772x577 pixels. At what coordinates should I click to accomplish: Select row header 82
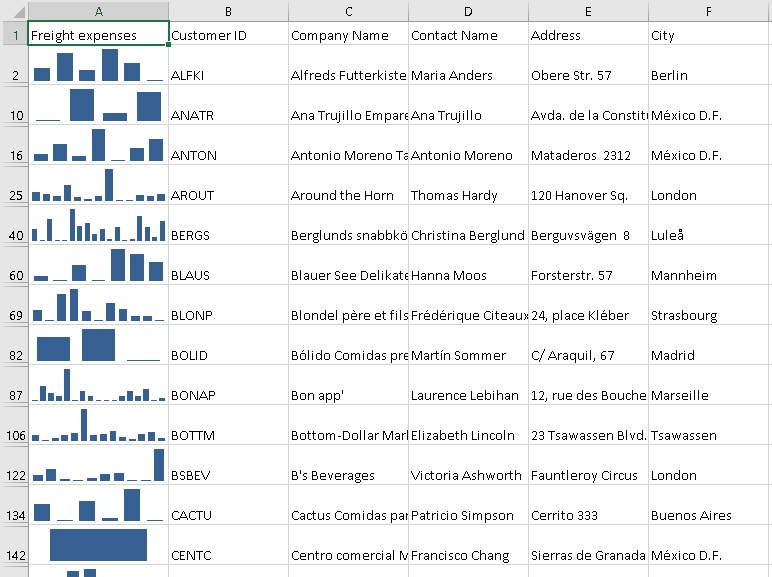(x=14, y=355)
